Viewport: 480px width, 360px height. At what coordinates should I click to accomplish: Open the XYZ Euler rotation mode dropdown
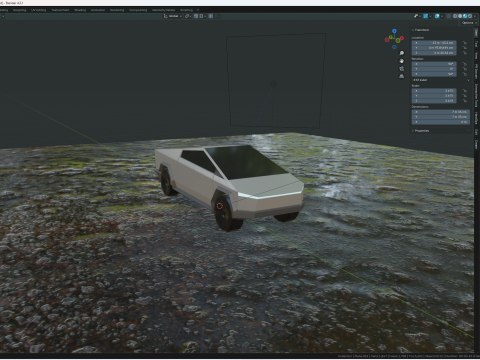(441, 80)
